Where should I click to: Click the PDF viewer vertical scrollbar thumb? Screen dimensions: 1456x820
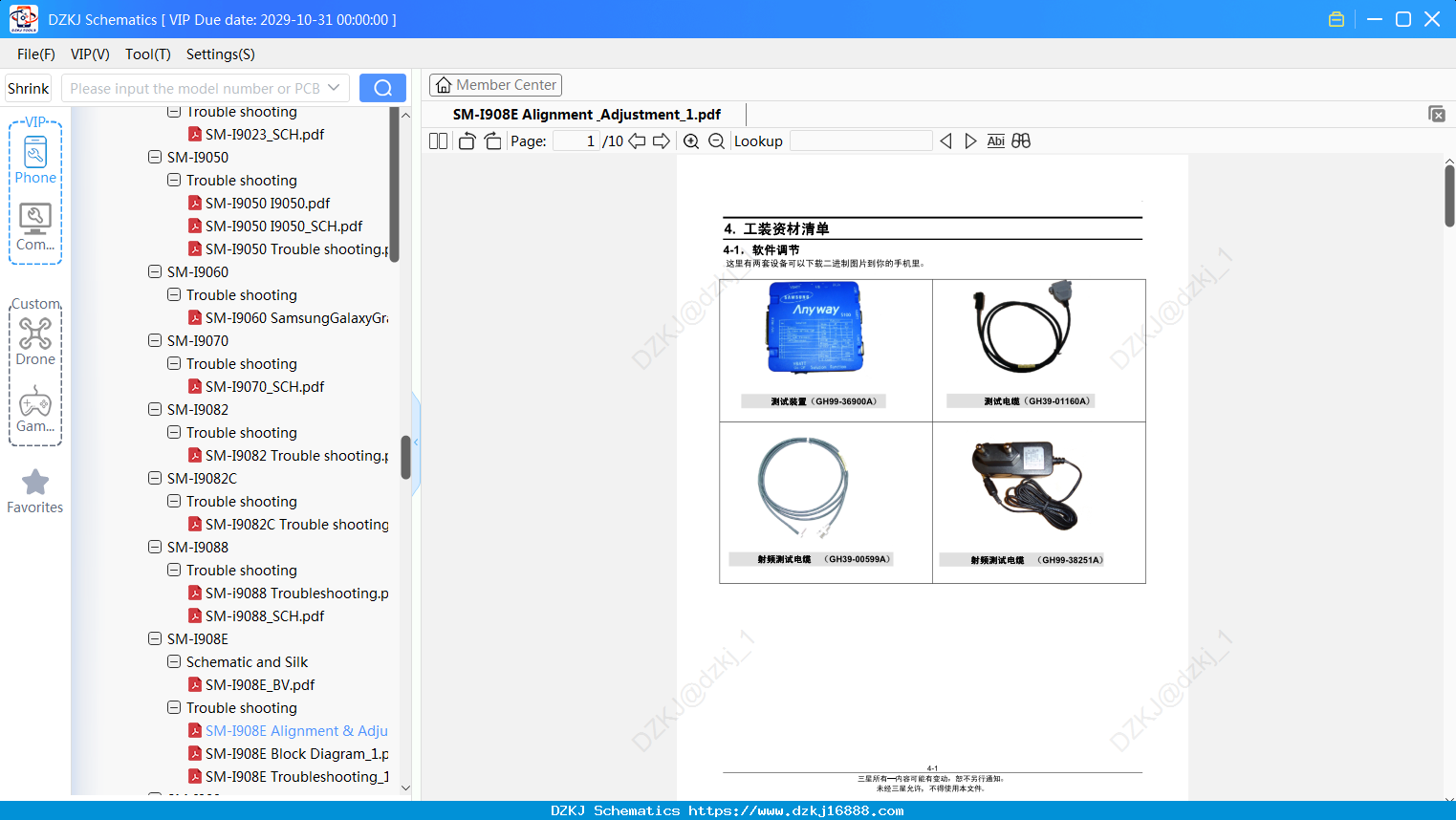click(1449, 196)
